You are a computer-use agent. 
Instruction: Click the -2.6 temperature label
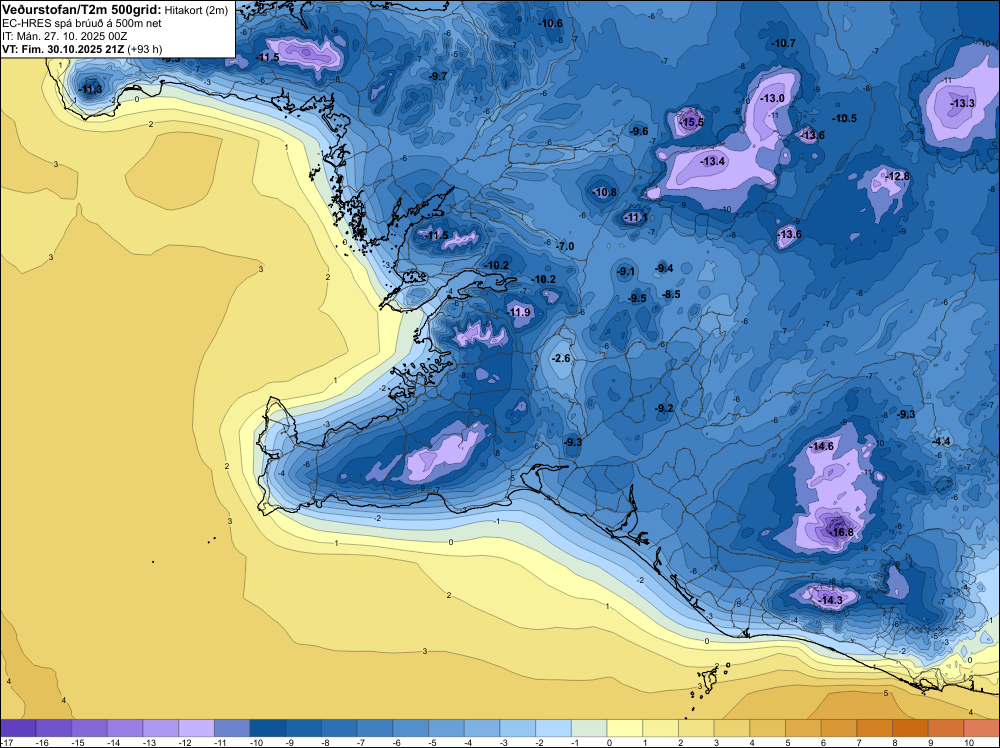pyautogui.click(x=561, y=358)
